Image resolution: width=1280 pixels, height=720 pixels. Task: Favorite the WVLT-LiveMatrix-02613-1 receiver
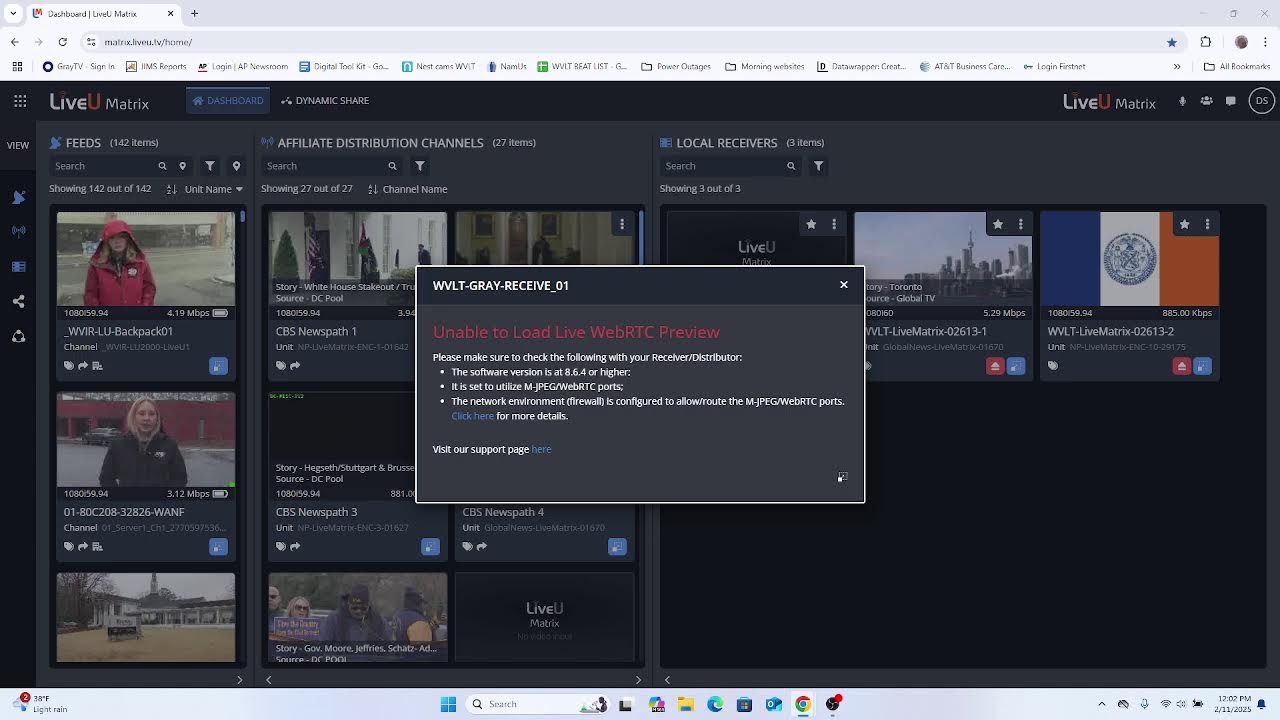tap(998, 224)
